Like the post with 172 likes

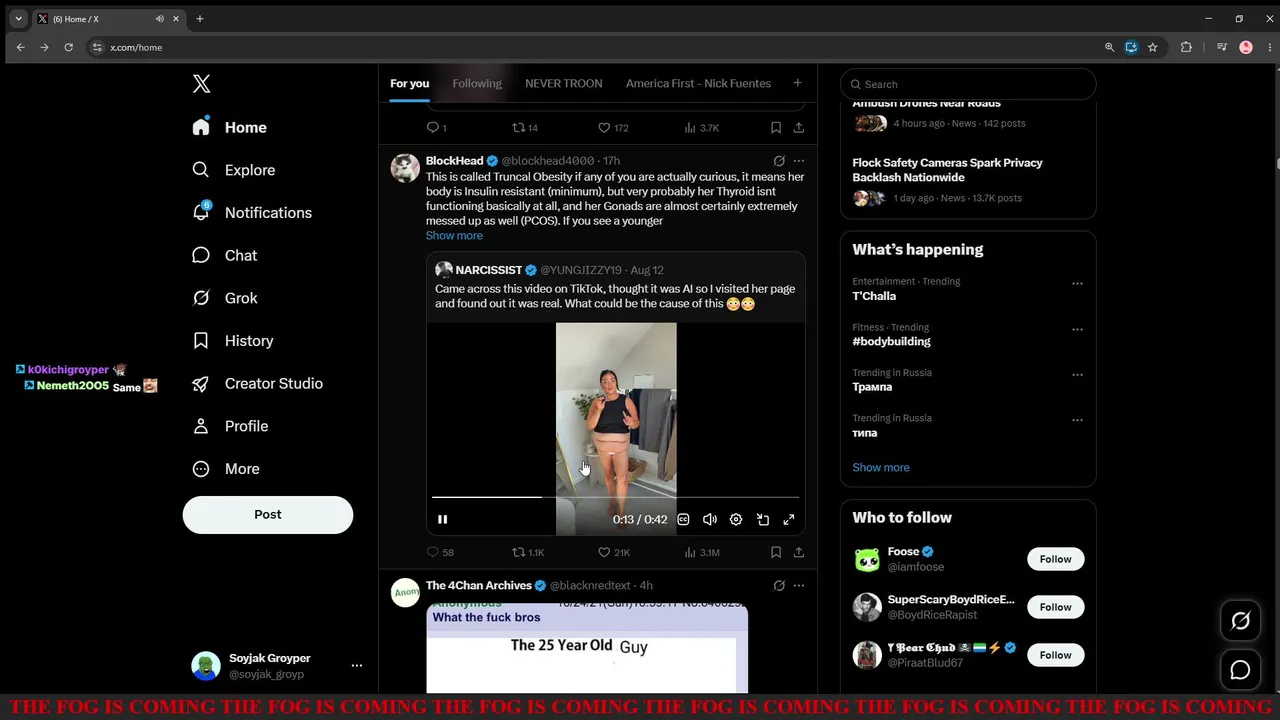coord(613,128)
